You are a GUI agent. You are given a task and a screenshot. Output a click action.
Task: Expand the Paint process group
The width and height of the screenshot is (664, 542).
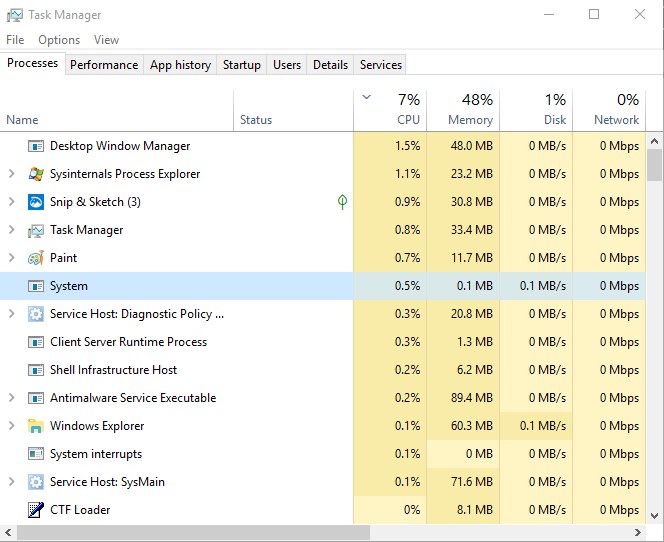point(11,257)
